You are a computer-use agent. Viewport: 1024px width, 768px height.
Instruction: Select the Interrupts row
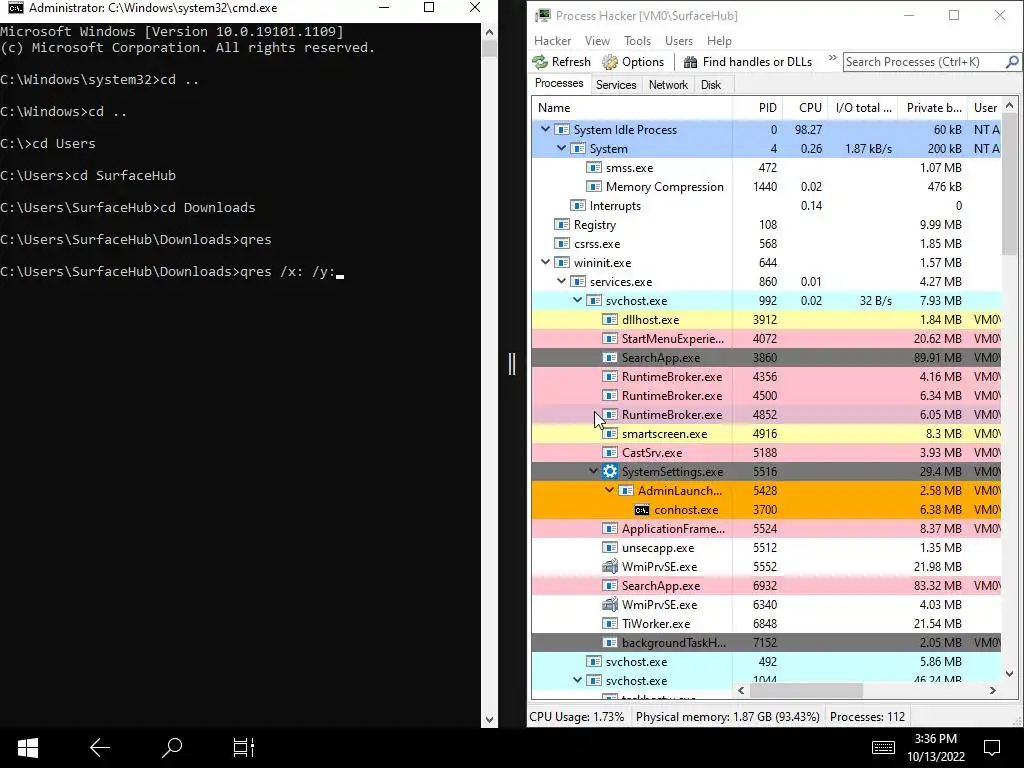click(x=767, y=206)
